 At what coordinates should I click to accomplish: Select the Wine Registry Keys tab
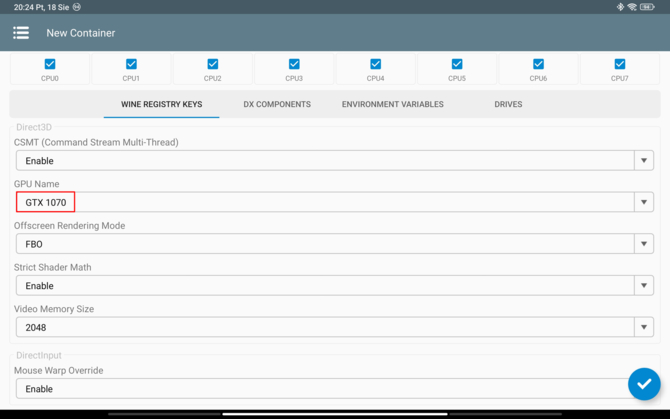tap(161, 104)
